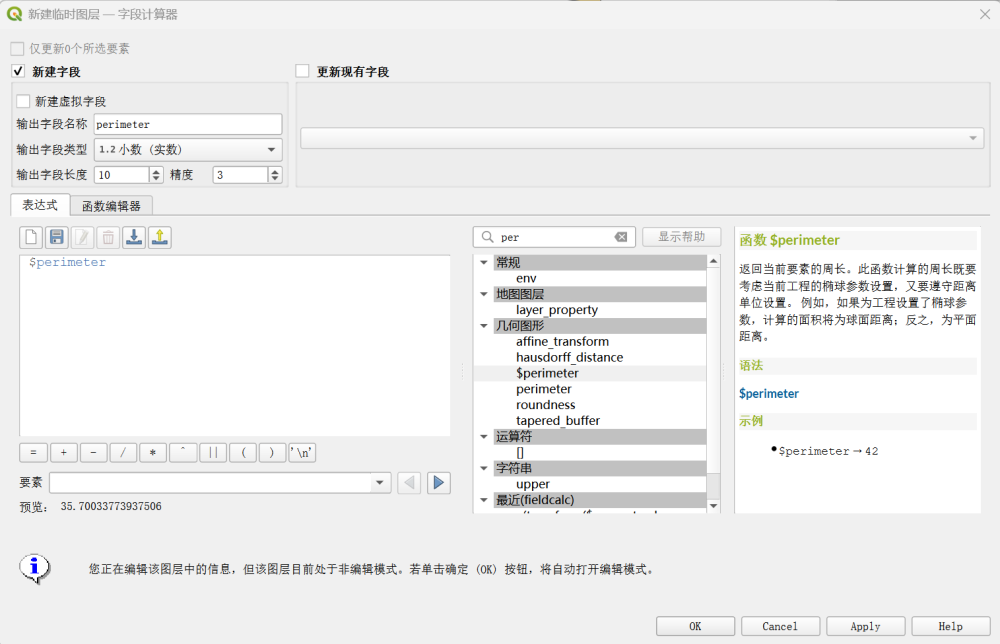Enable the 新建虚拟字段 checkbox

(x=23, y=101)
